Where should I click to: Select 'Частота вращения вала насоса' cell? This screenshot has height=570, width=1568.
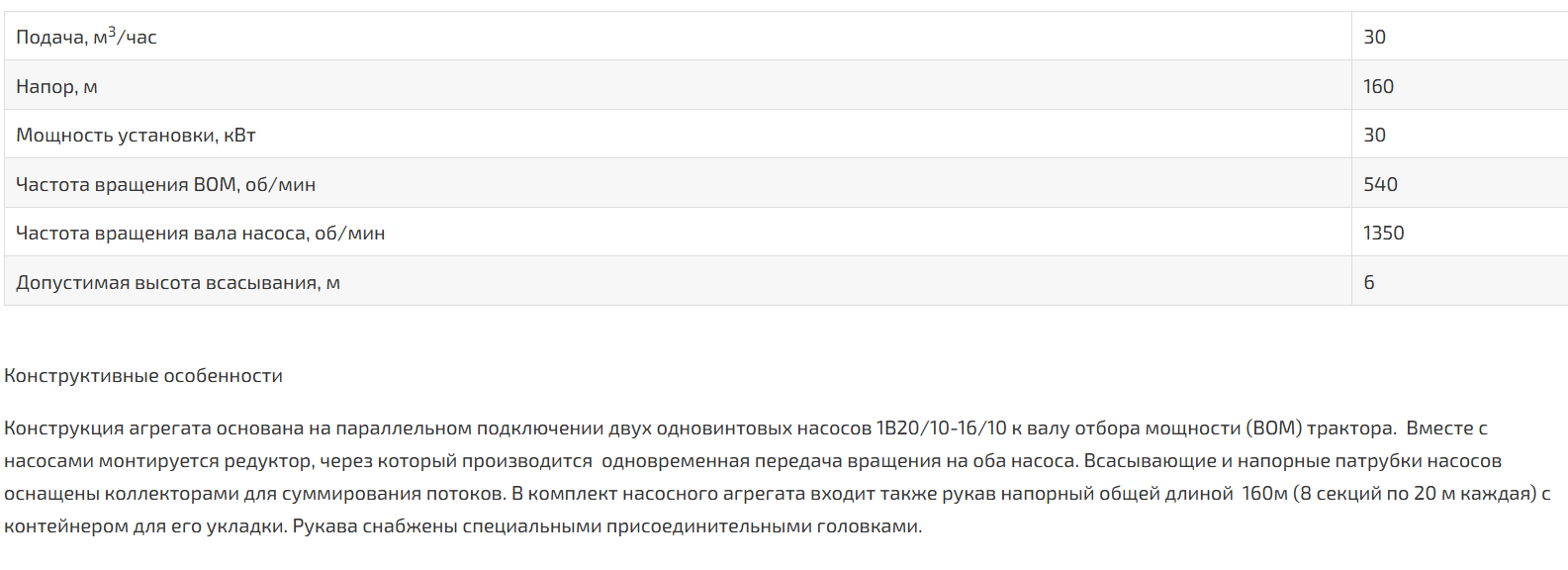pyautogui.click(x=678, y=232)
